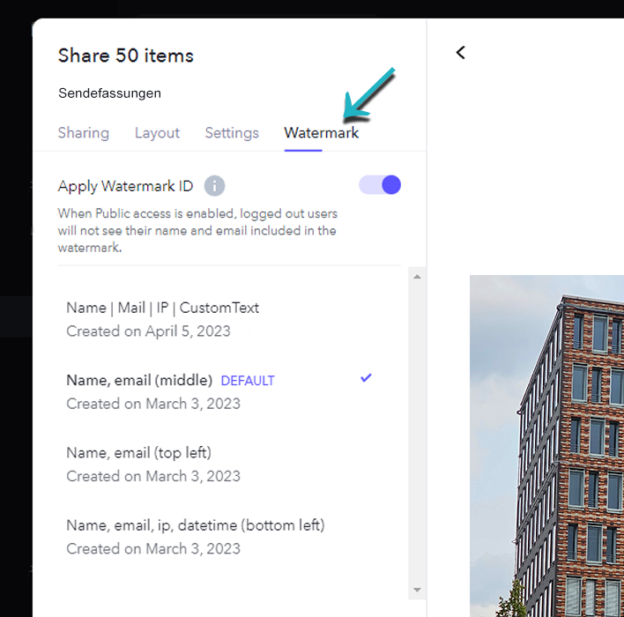This screenshot has width=624, height=617.
Task: Click the scroll up arrow in watermark list
Action: (x=417, y=276)
